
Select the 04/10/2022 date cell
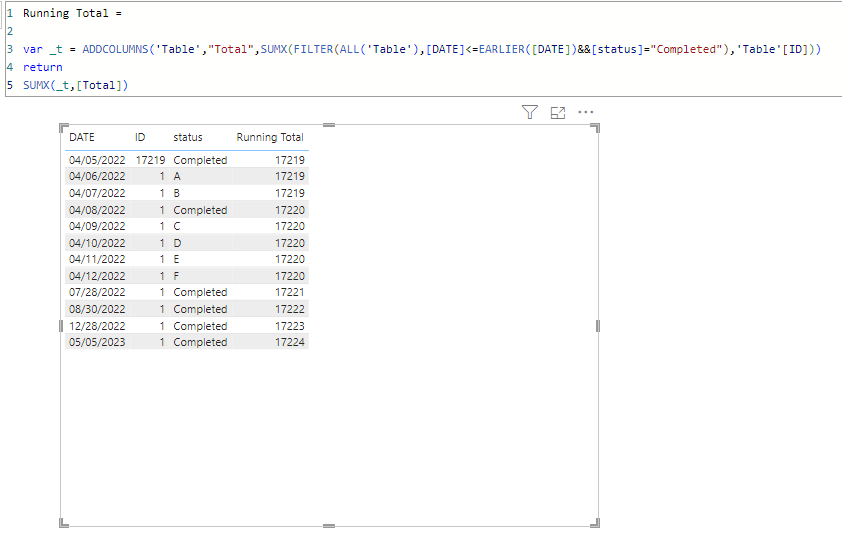97,243
